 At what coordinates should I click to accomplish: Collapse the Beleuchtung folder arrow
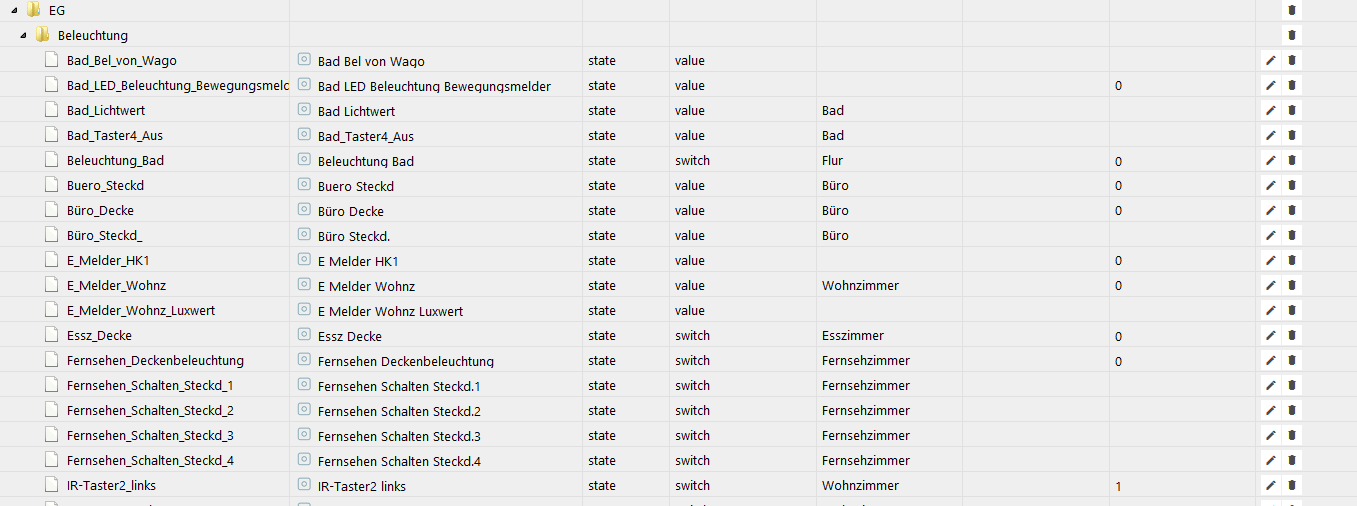tap(24, 35)
